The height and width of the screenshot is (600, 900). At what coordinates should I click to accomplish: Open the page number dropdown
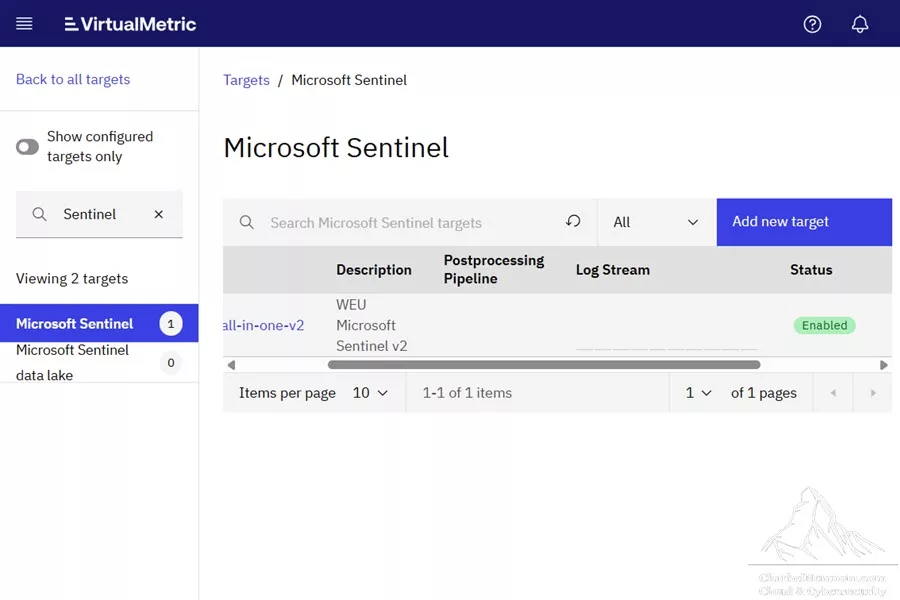(x=698, y=393)
